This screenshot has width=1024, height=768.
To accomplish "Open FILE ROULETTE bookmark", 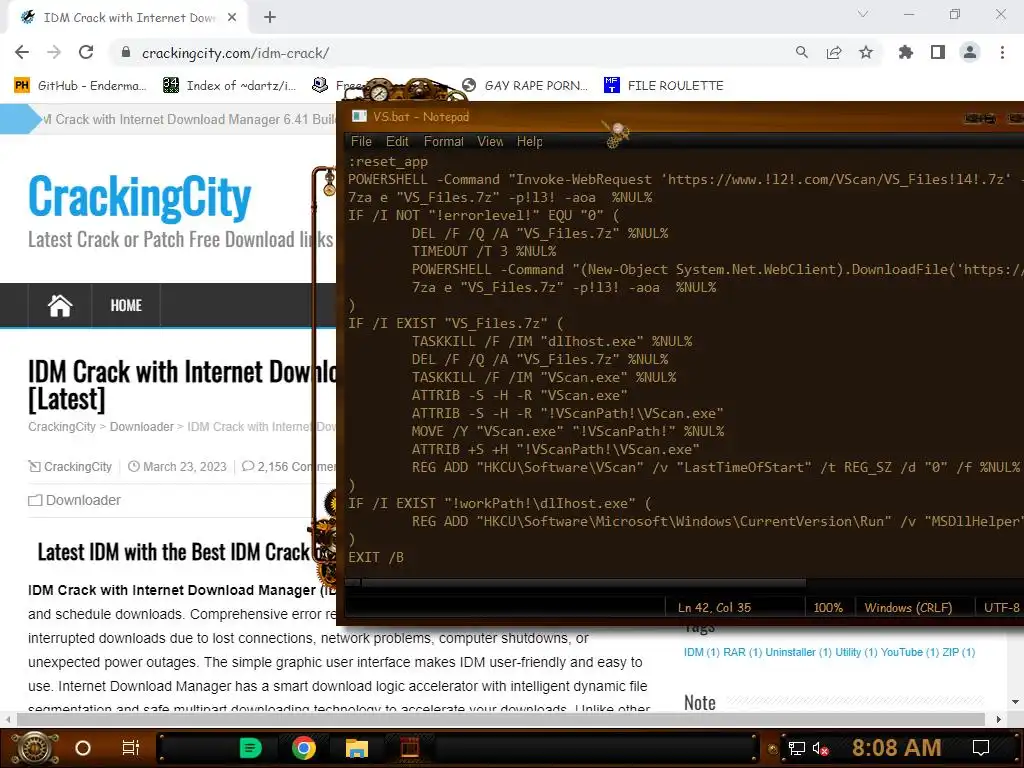I will click(x=664, y=86).
